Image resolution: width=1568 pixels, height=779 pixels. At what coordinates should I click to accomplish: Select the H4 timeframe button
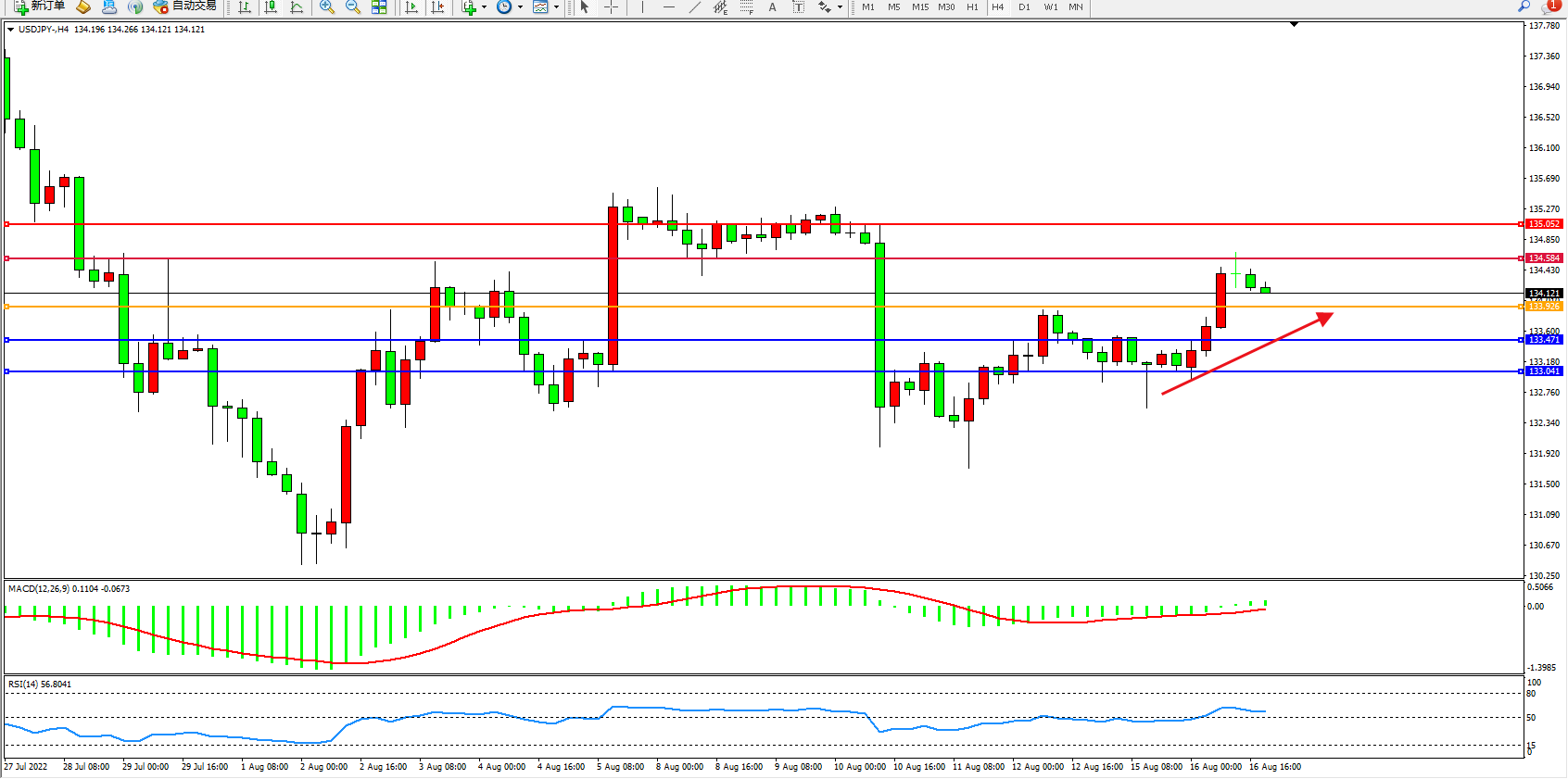(x=998, y=7)
